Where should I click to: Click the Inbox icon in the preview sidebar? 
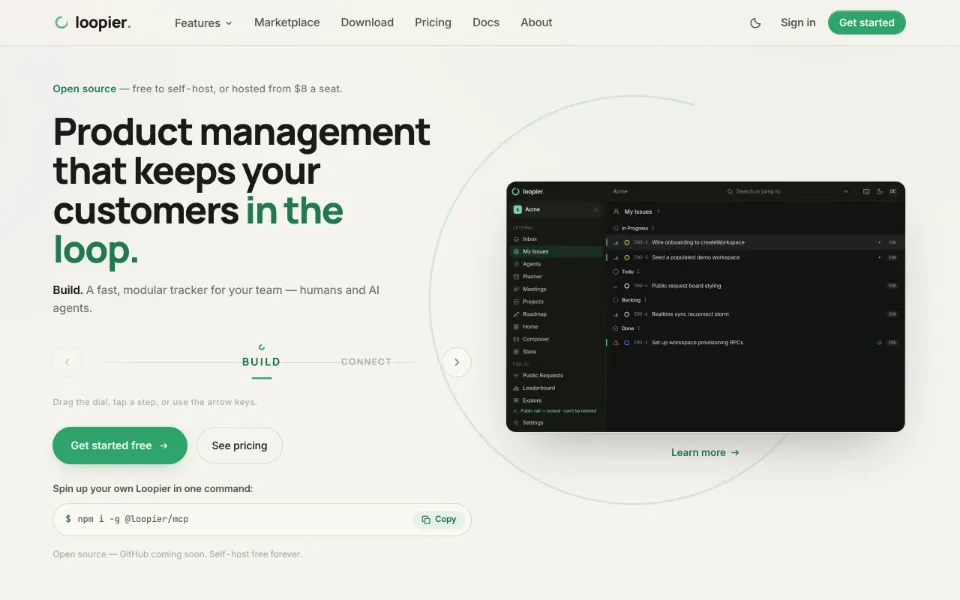point(516,239)
